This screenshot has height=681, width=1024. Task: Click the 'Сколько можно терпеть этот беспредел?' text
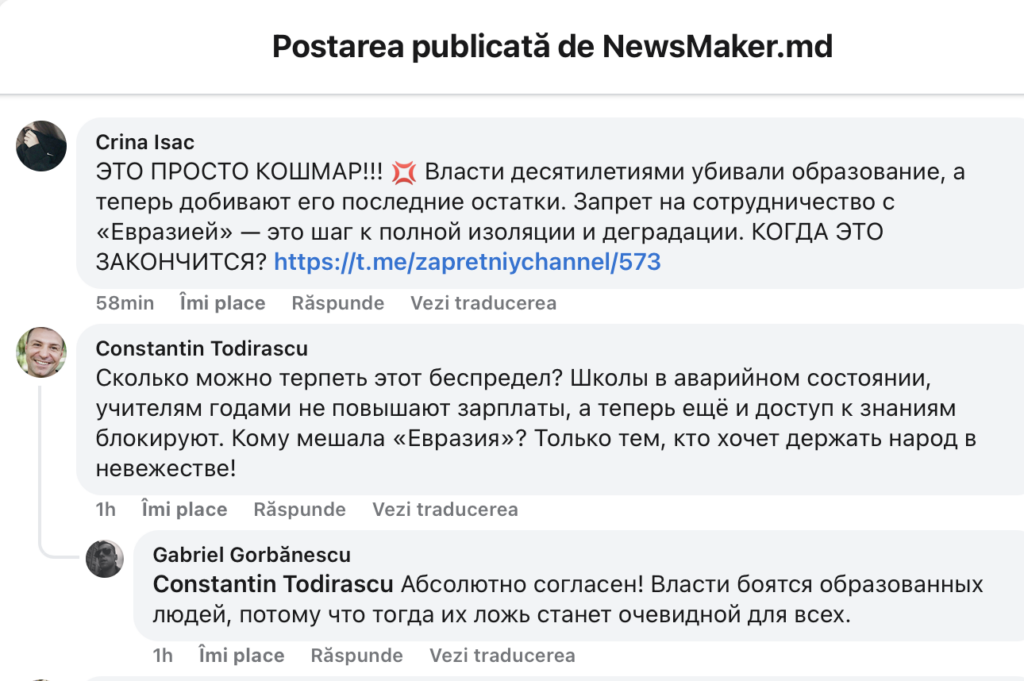tap(329, 378)
